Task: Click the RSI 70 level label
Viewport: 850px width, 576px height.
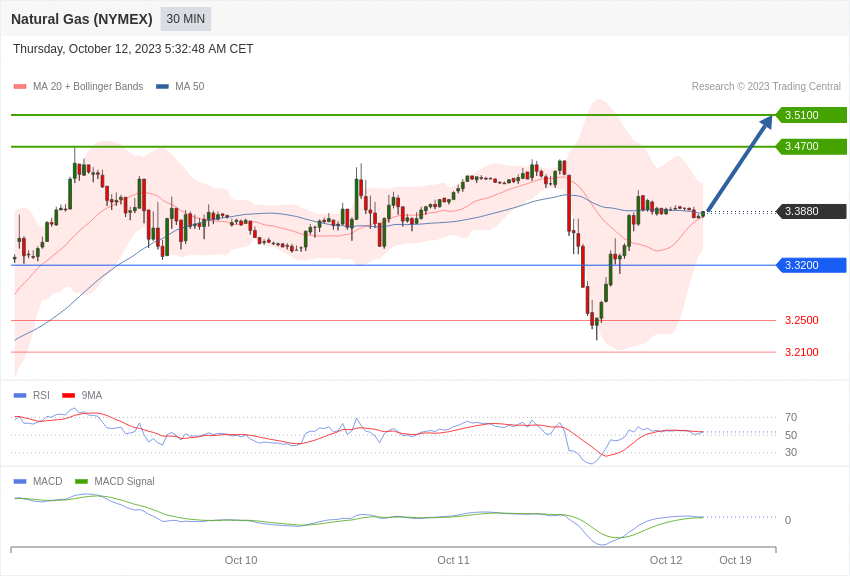Action: [791, 417]
